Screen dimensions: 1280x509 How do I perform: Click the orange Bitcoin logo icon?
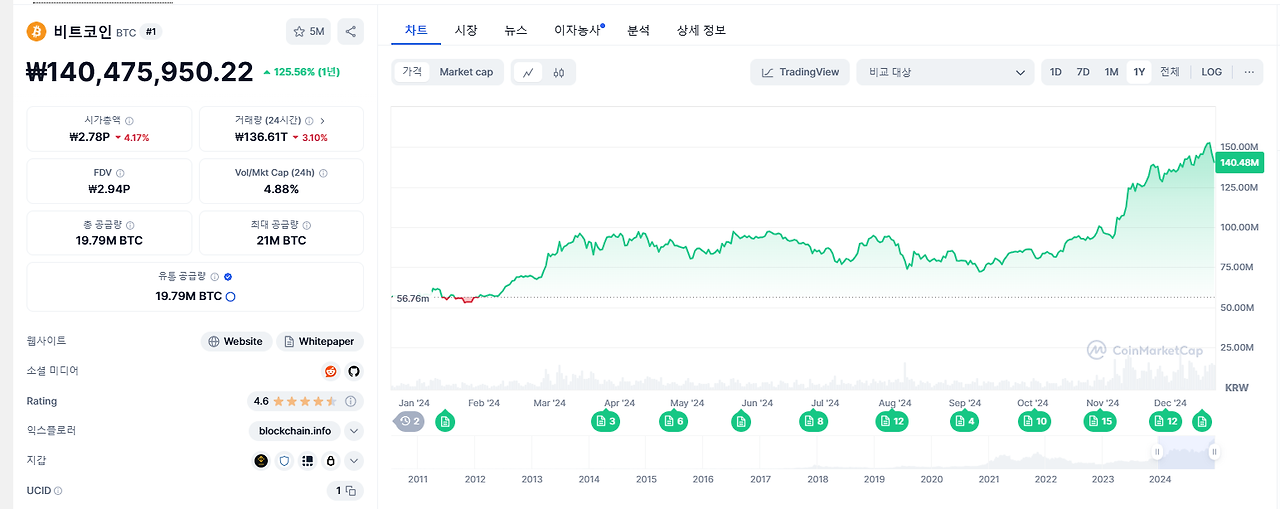(36, 31)
